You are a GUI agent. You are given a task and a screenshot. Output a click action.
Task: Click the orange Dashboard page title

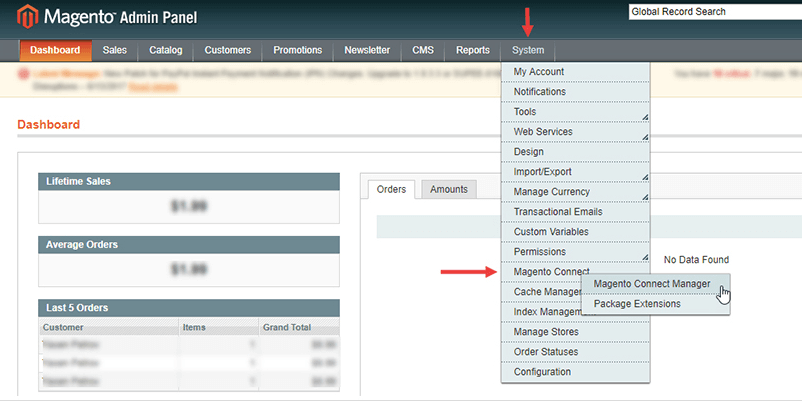(x=49, y=125)
